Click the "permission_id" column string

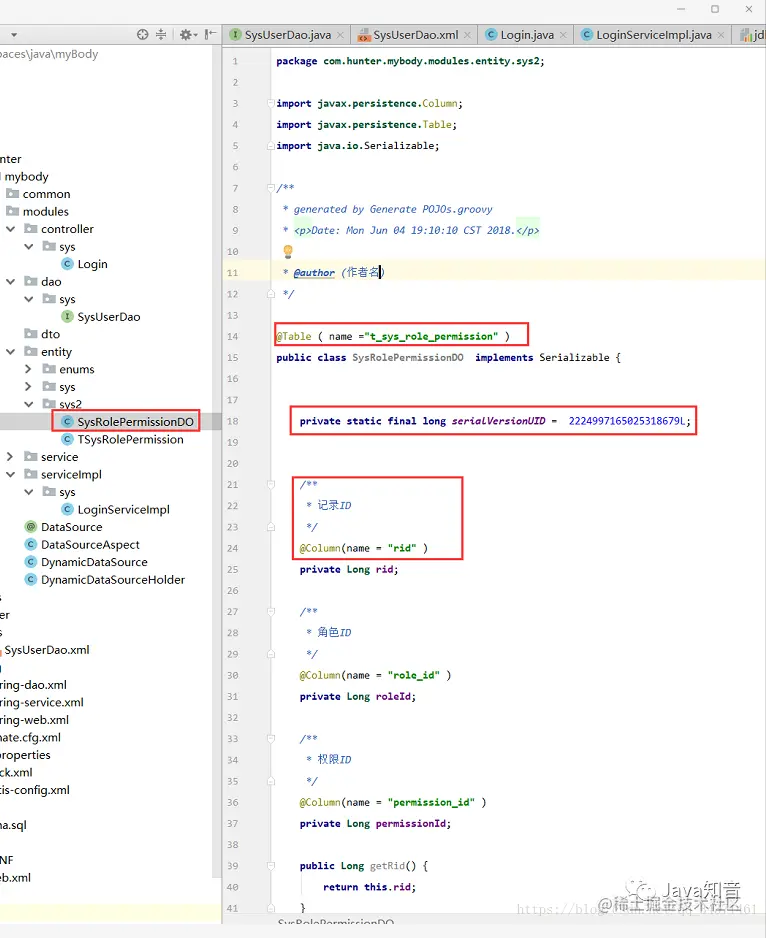tap(431, 802)
